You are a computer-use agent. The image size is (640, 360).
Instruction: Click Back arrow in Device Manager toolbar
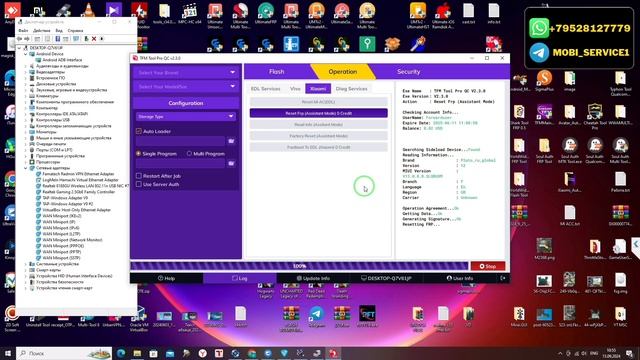(x=19, y=39)
